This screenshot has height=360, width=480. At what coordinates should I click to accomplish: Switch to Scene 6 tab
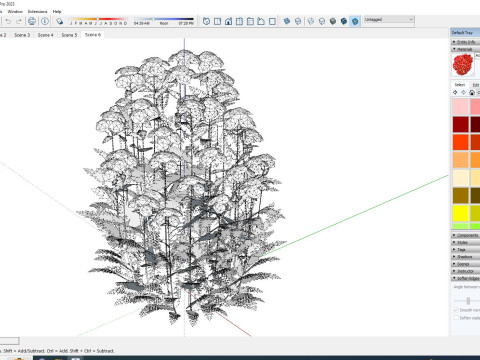[x=93, y=35]
